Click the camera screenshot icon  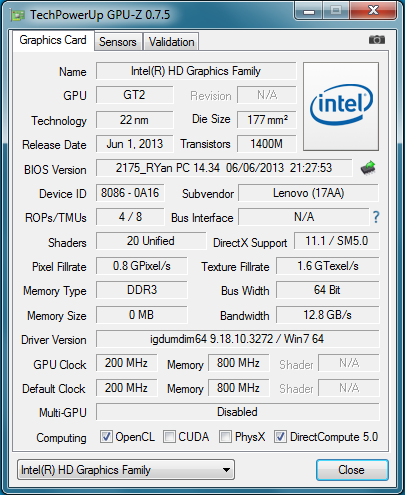(377, 40)
